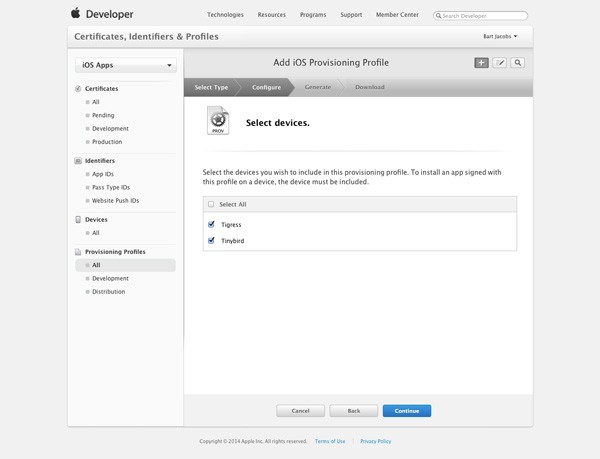
Task: Open the iOS Apps platform dropdown
Action: (x=126, y=65)
